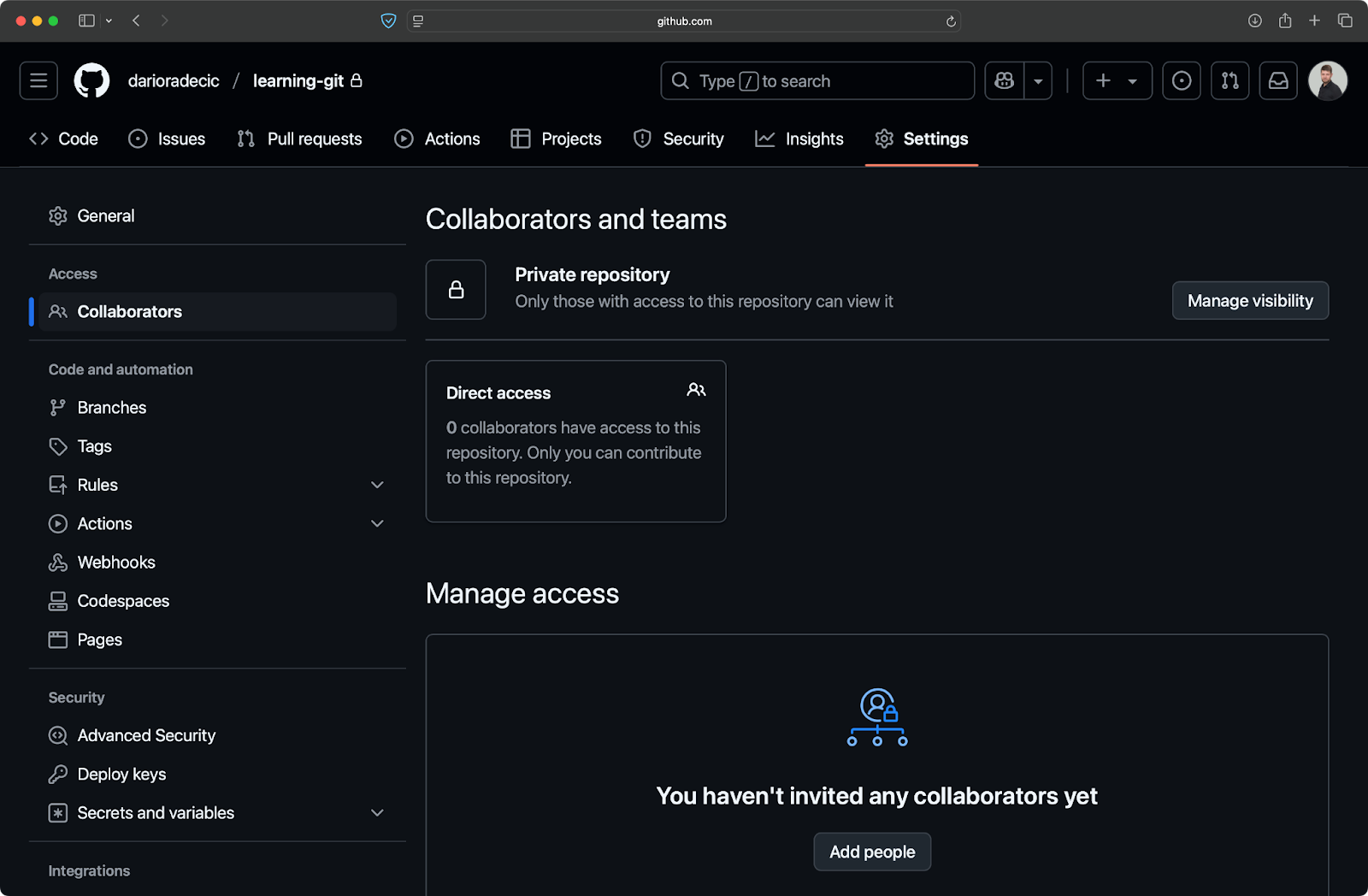Open the user profile avatar menu
Screen dimensions: 1368x896
1328,80
